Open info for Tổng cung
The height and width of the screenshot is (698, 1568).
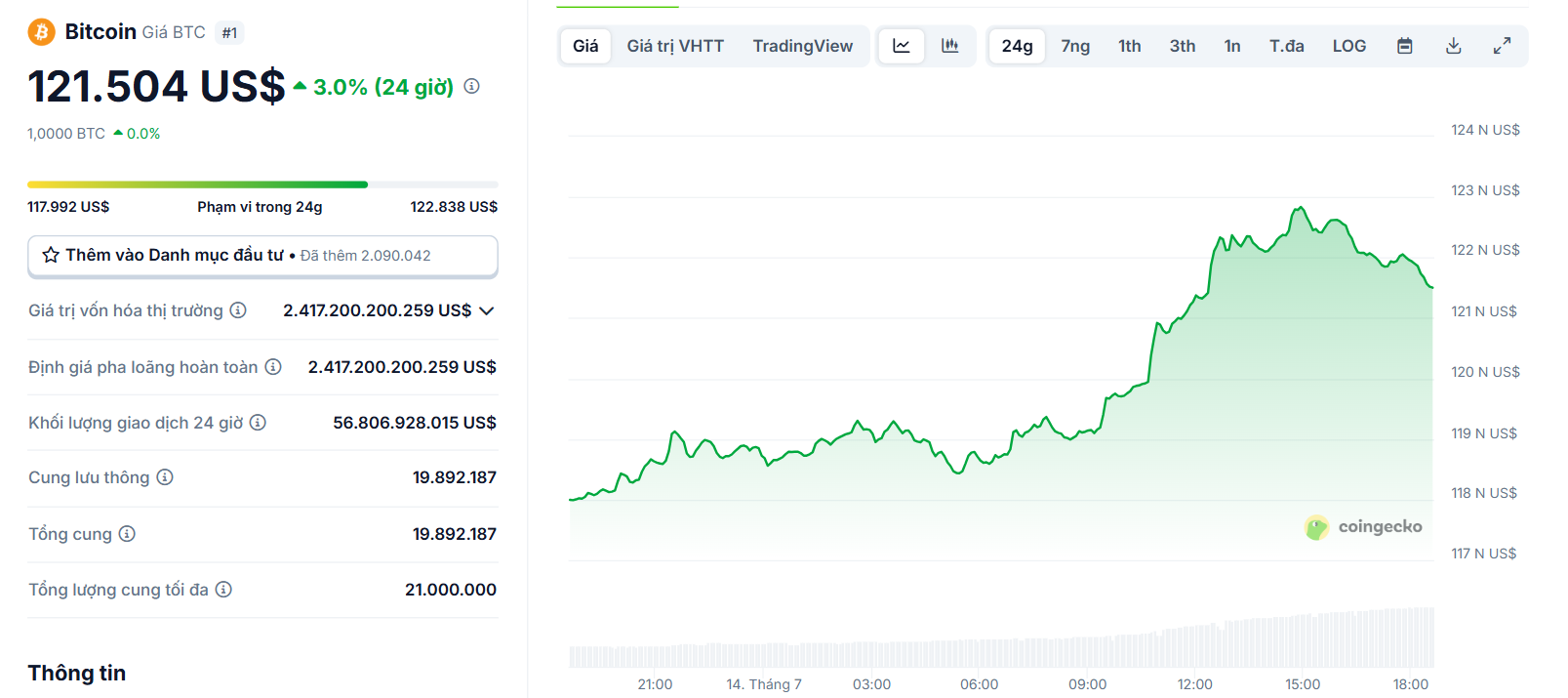127,534
